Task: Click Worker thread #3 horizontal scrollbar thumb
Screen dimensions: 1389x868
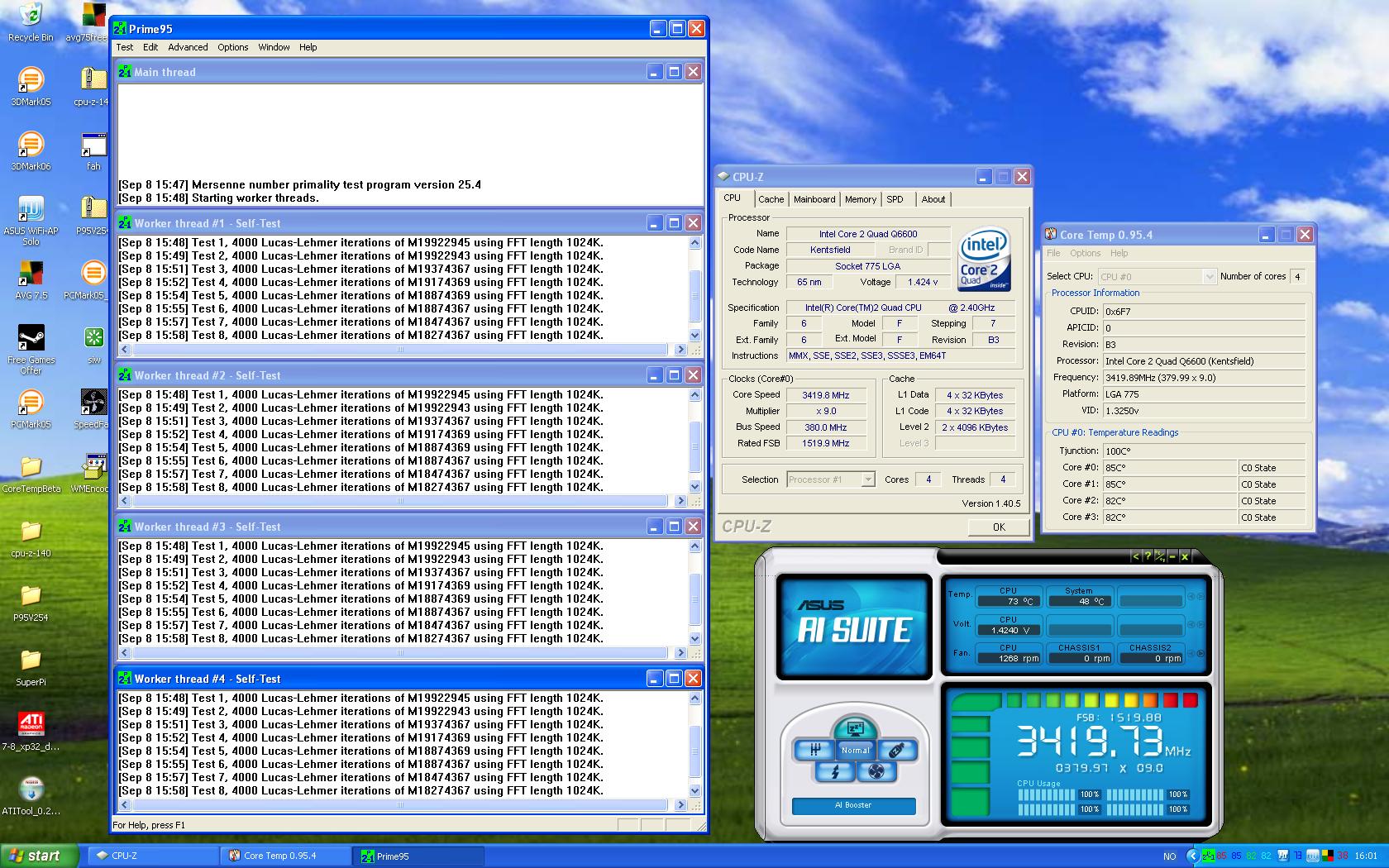Action: point(400,652)
